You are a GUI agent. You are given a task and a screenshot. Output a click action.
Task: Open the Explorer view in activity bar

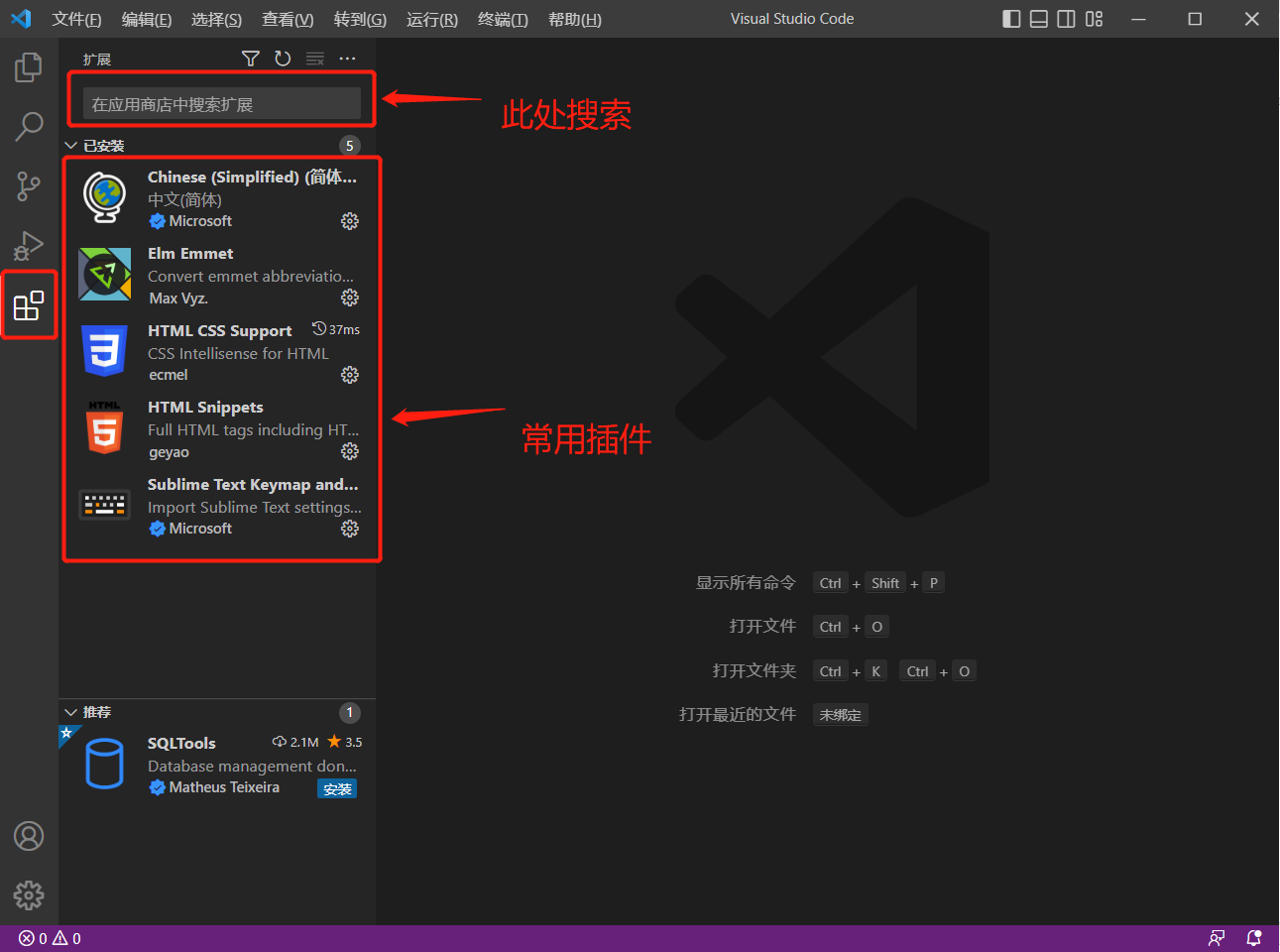29,67
